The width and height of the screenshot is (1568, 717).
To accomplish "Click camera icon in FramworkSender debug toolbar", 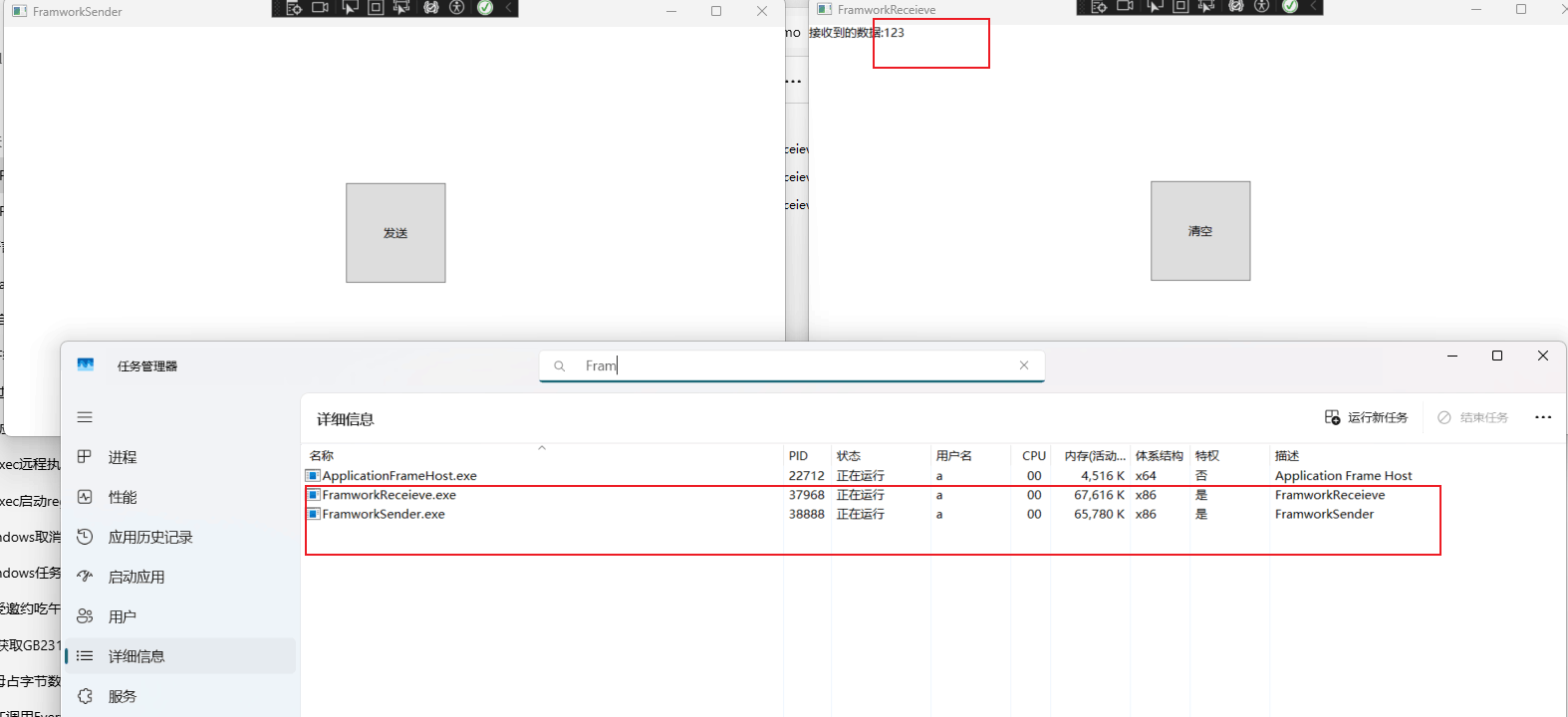I will [x=321, y=8].
